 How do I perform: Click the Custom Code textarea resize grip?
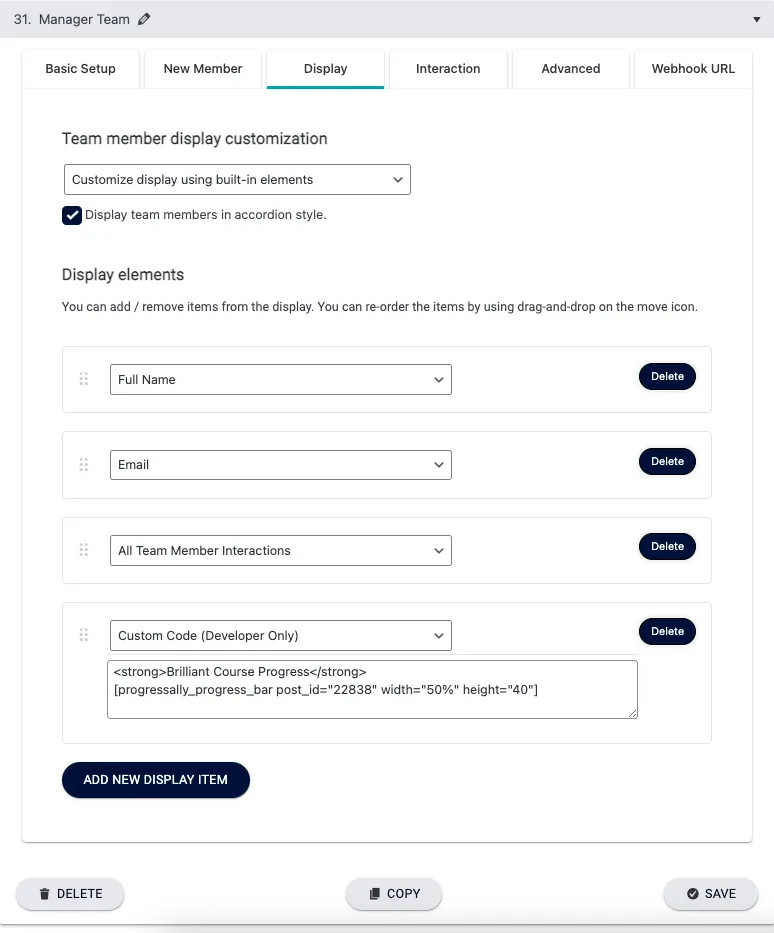click(x=633, y=713)
